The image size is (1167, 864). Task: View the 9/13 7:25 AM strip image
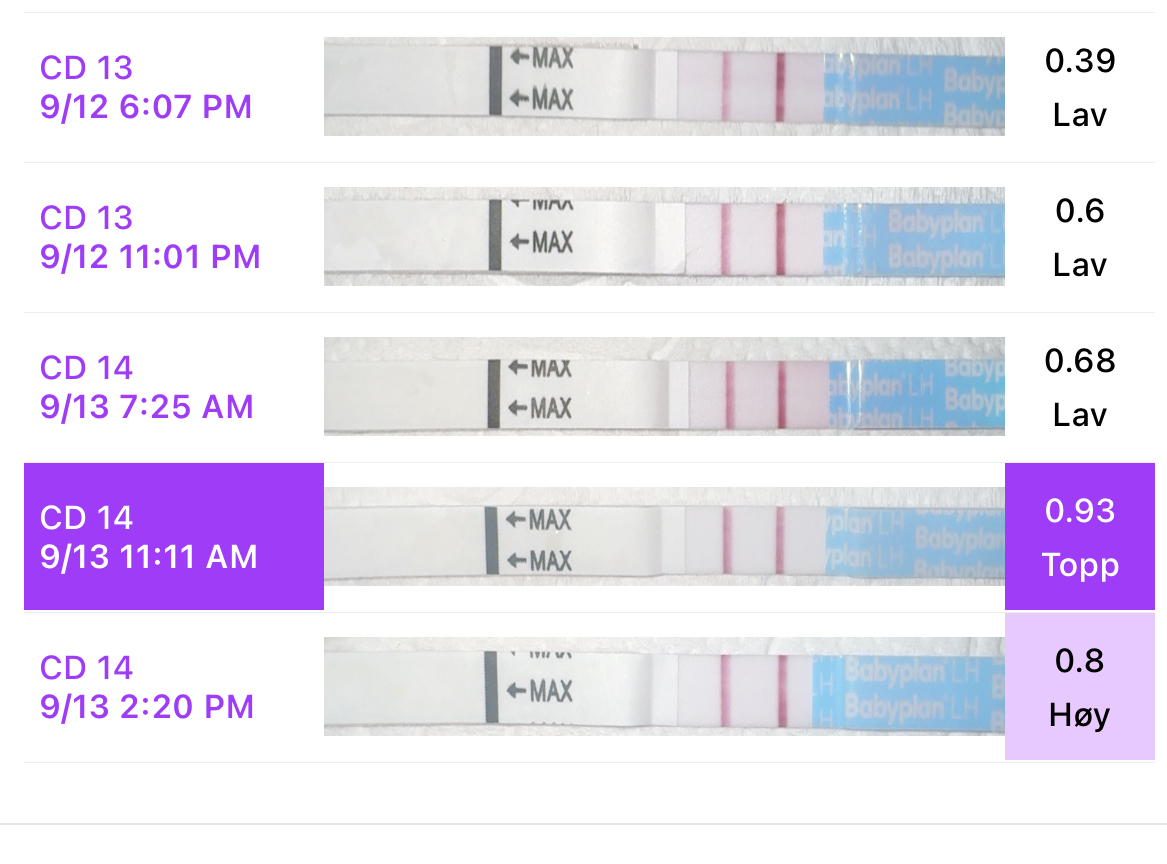pos(664,386)
